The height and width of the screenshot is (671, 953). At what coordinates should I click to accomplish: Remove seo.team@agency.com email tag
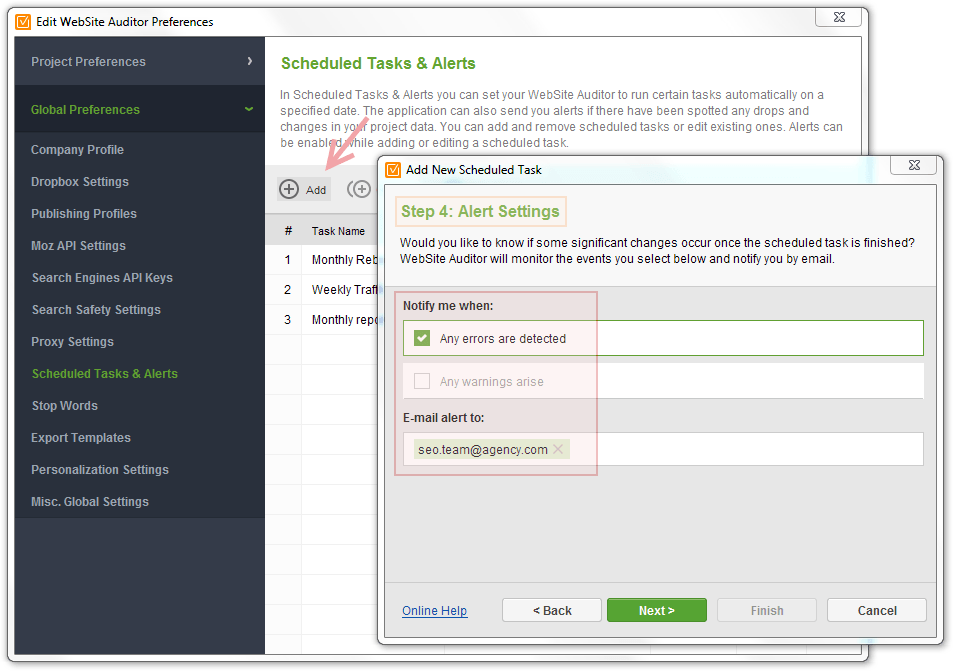pyautogui.click(x=558, y=449)
